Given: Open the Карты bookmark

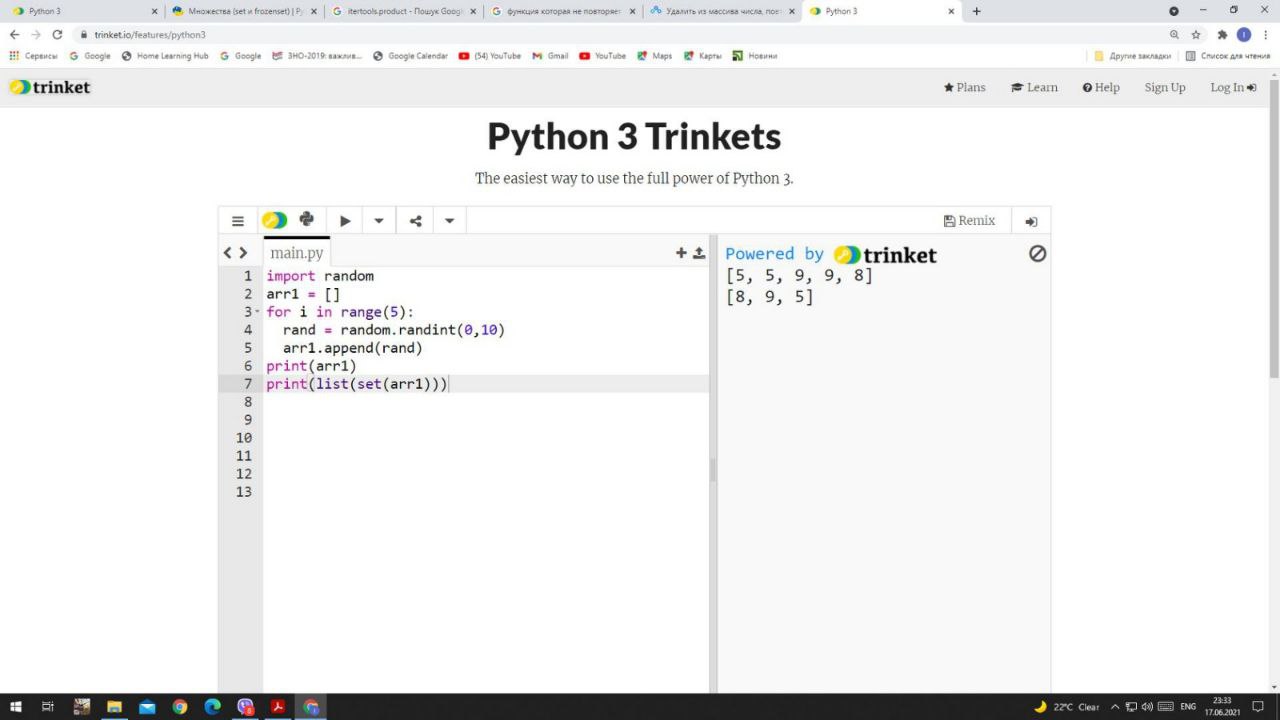Looking at the screenshot, I should pyautogui.click(x=702, y=56).
